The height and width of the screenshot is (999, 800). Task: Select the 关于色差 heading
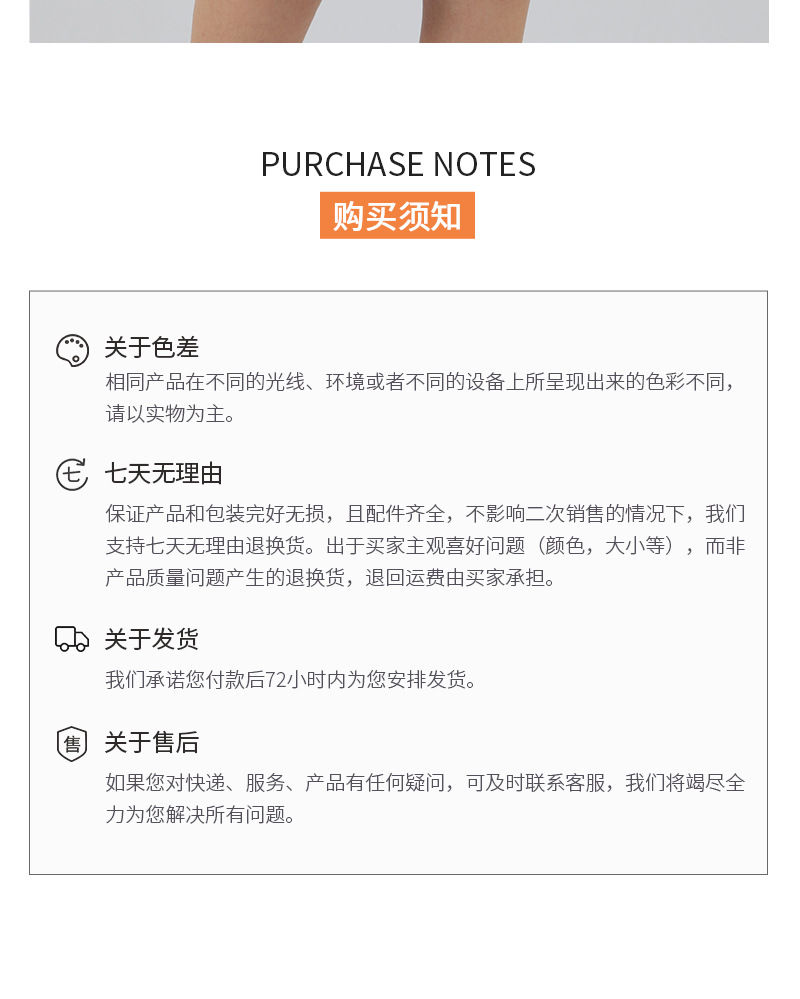coord(152,348)
